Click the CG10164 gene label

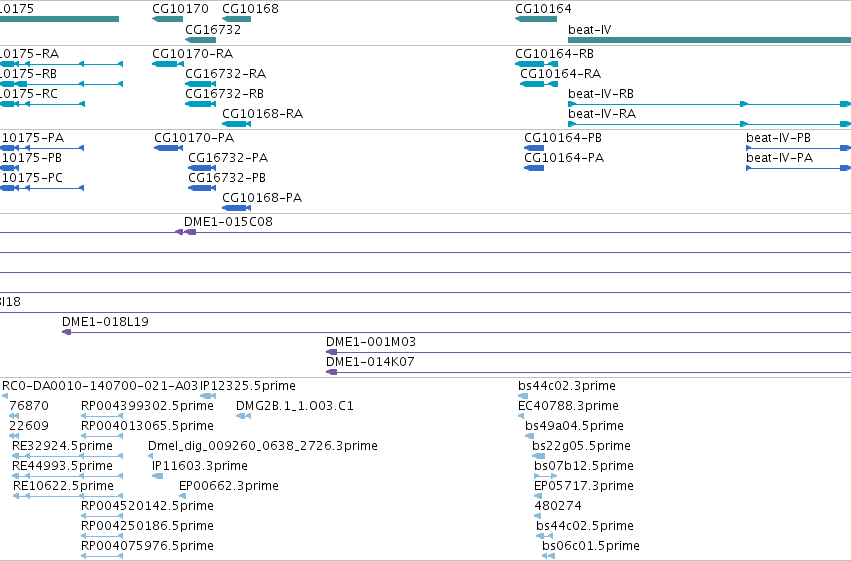coord(543,9)
